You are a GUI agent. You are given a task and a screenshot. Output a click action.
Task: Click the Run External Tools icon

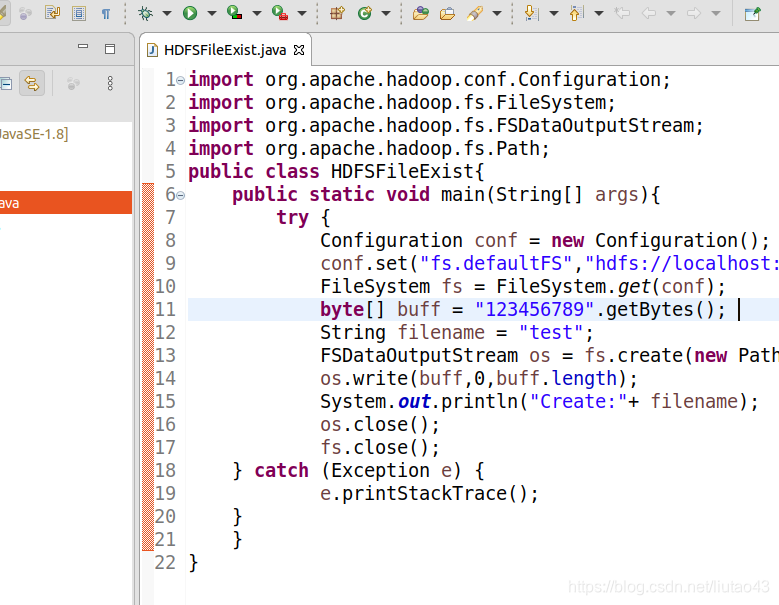click(280, 12)
